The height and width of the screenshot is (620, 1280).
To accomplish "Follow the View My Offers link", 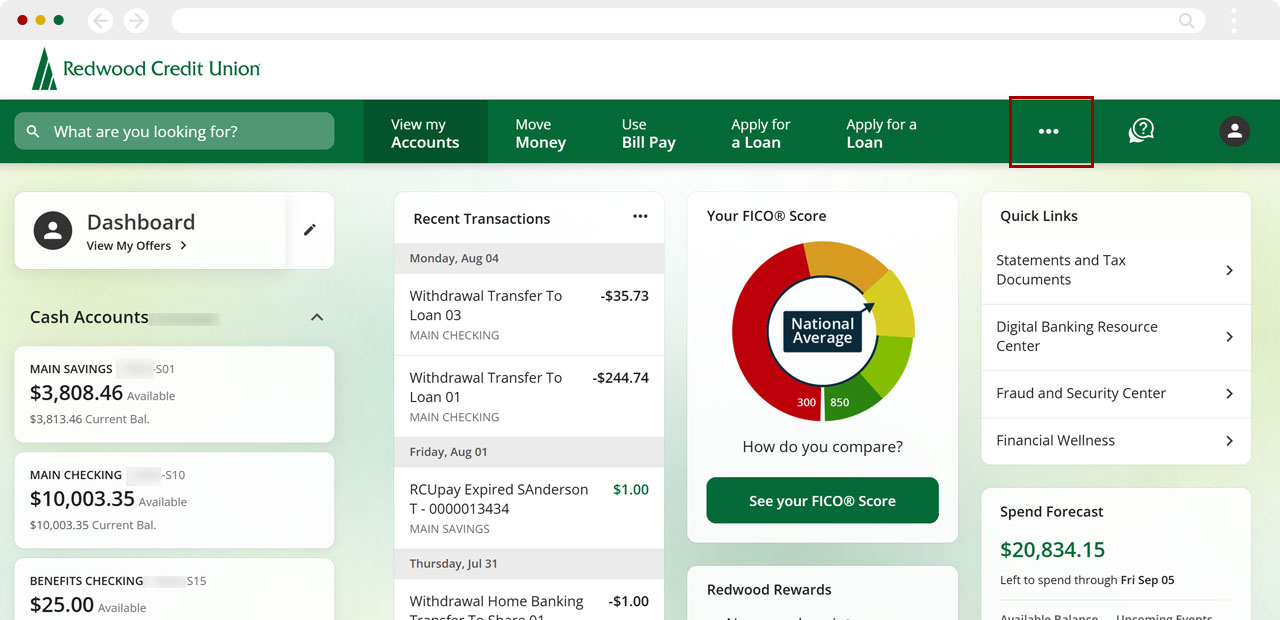I will [137, 246].
